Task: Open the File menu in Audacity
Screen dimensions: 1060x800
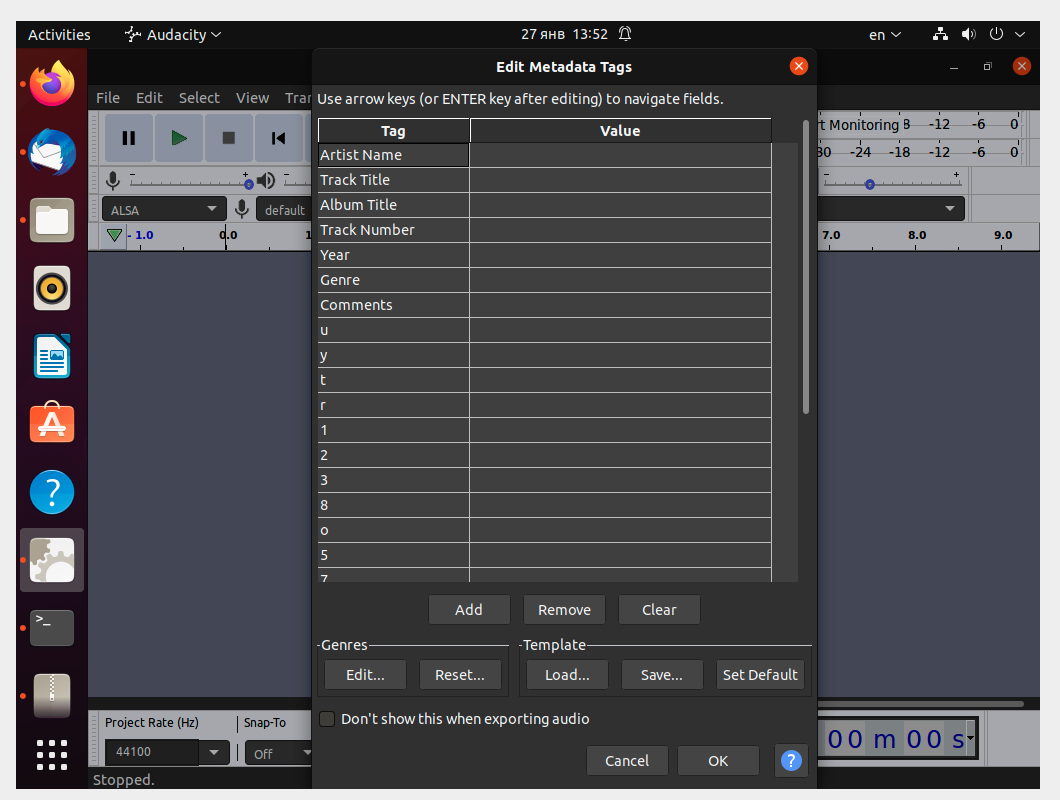Action: tap(107, 97)
